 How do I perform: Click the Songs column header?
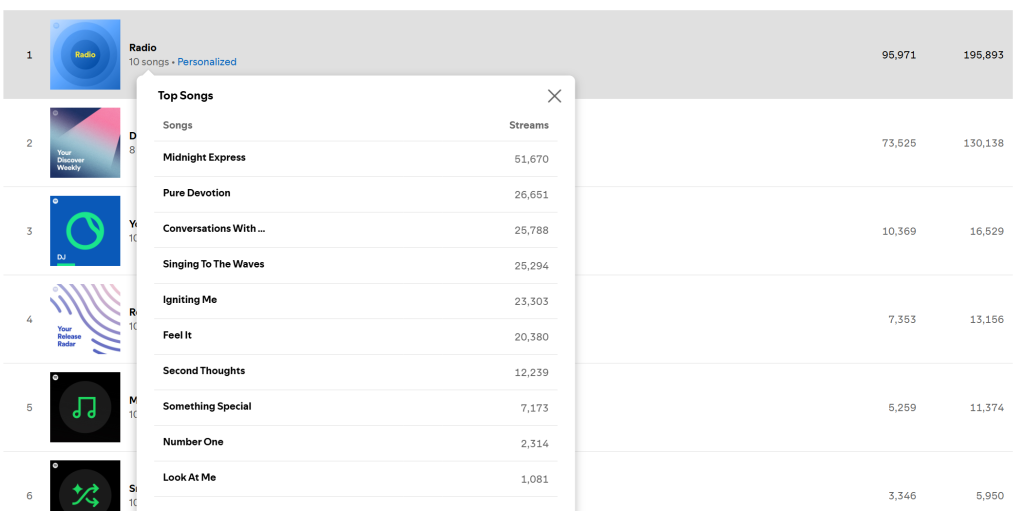[178, 125]
